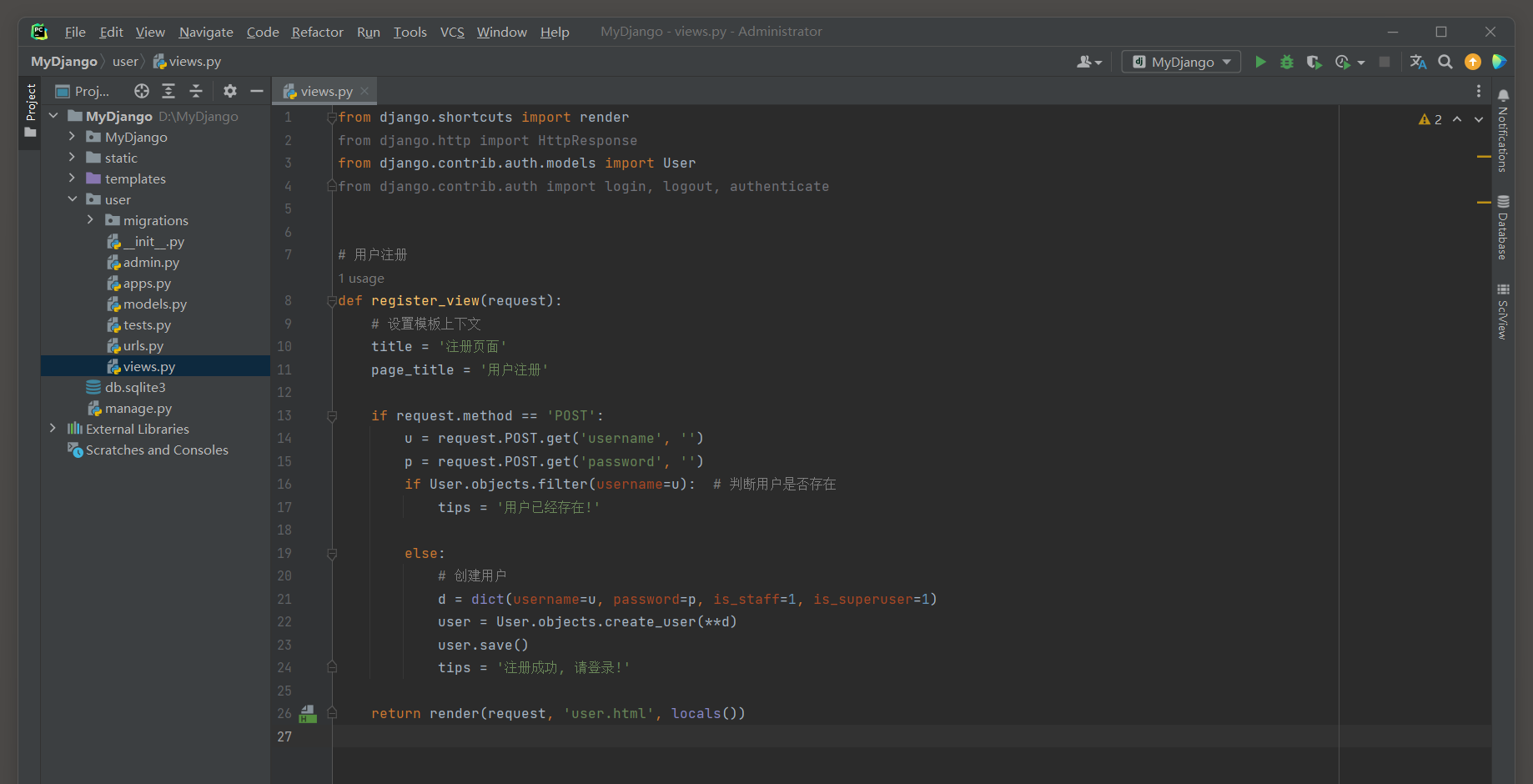Select Scratches and Consoles node
Screen dimensions: 1533x784
(x=148, y=450)
